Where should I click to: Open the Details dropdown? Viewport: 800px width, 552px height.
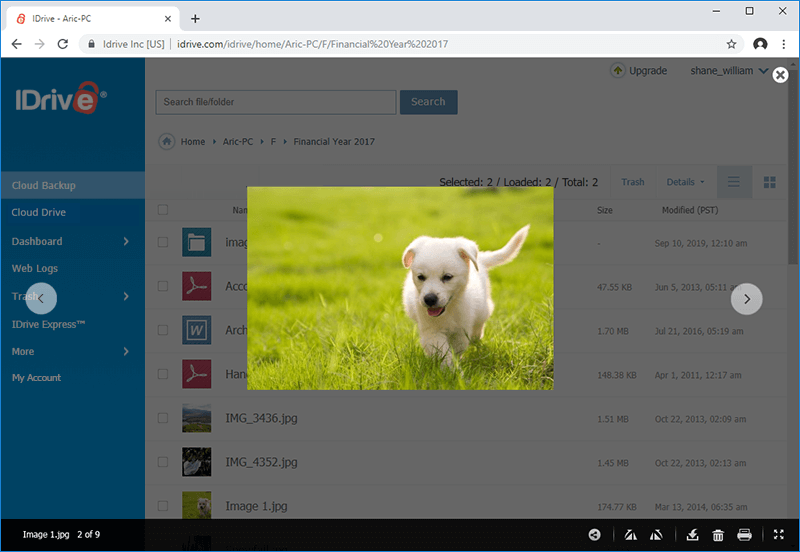tap(685, 182)
